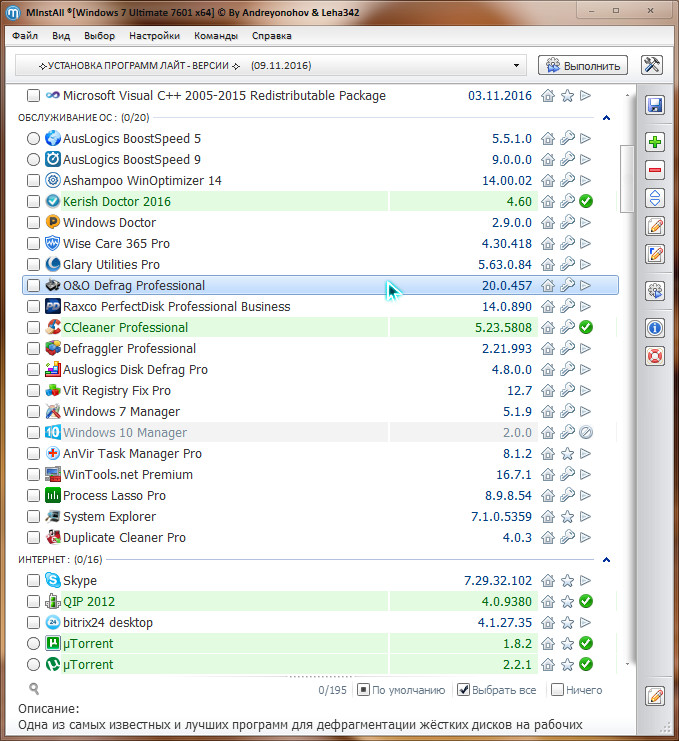Click the save floppy disk icon

[x=655, y=105]
